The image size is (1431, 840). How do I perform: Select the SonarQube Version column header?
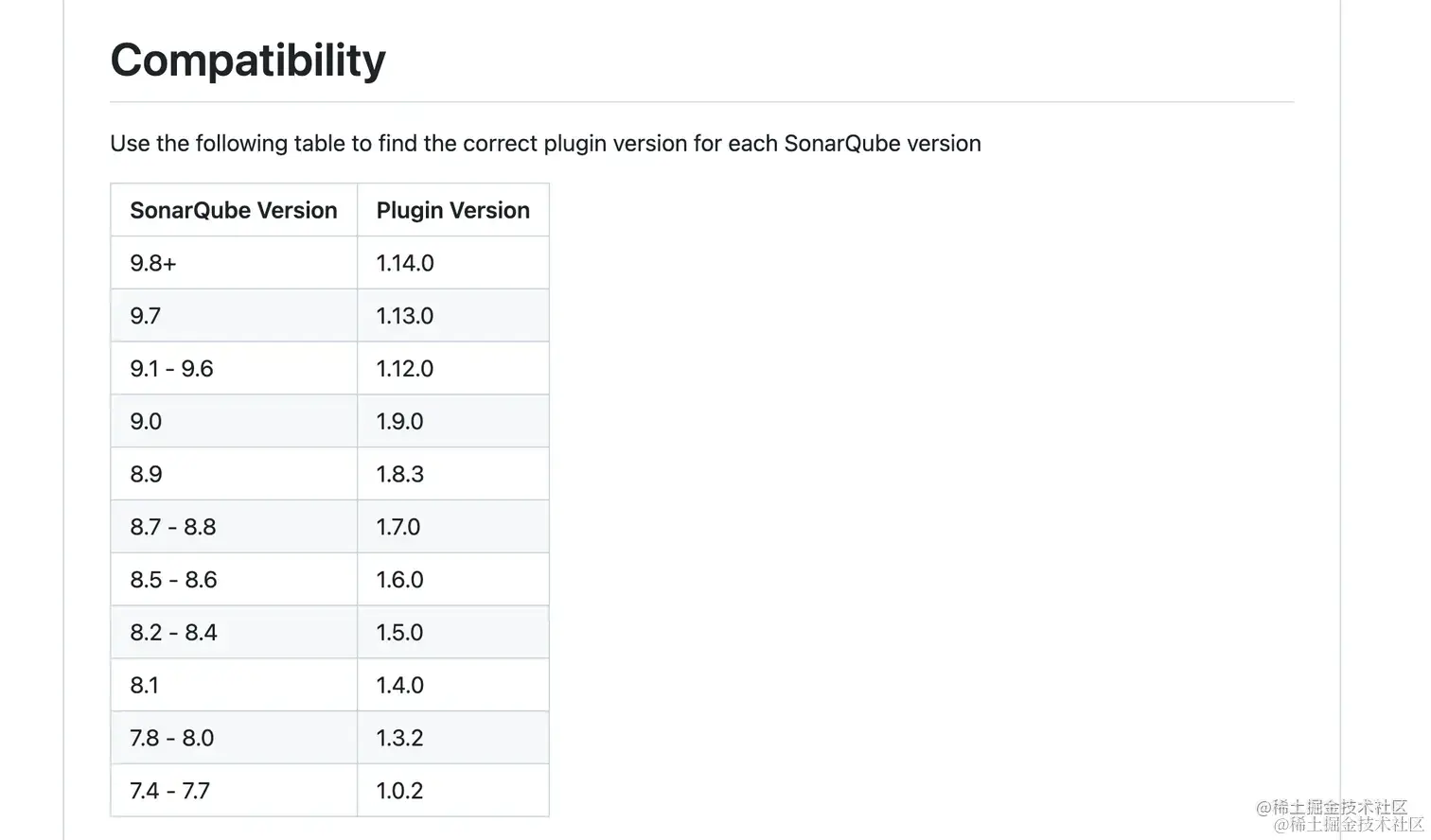pyautogui.click(x=234, y=210)
